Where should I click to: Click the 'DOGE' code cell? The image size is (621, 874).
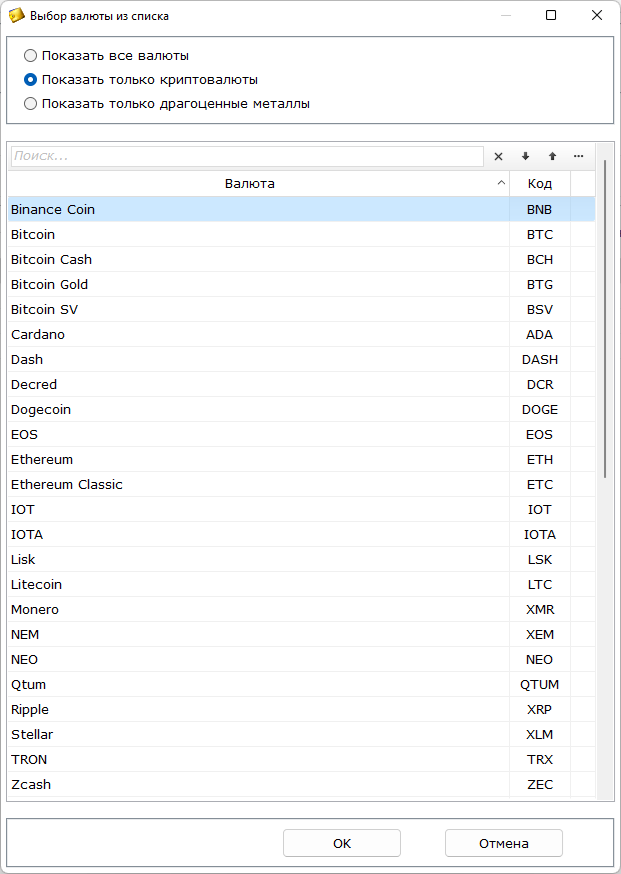pos(540,410)
